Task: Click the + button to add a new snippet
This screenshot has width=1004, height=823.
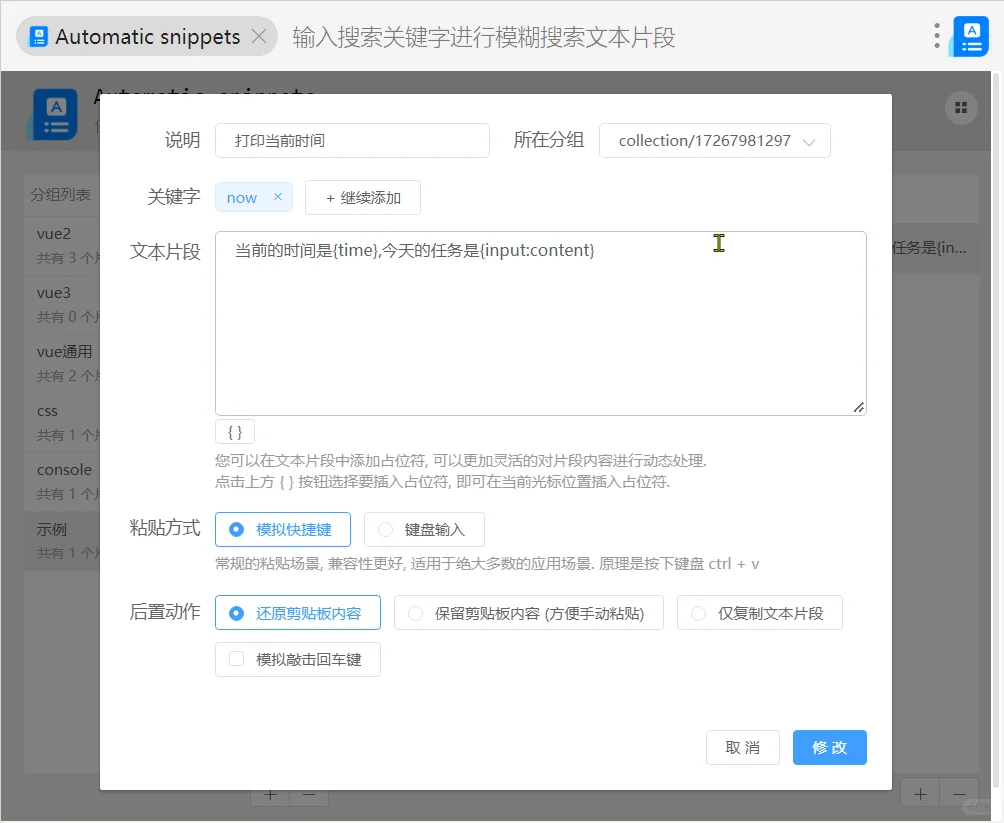Action: (x=920, y=792)
